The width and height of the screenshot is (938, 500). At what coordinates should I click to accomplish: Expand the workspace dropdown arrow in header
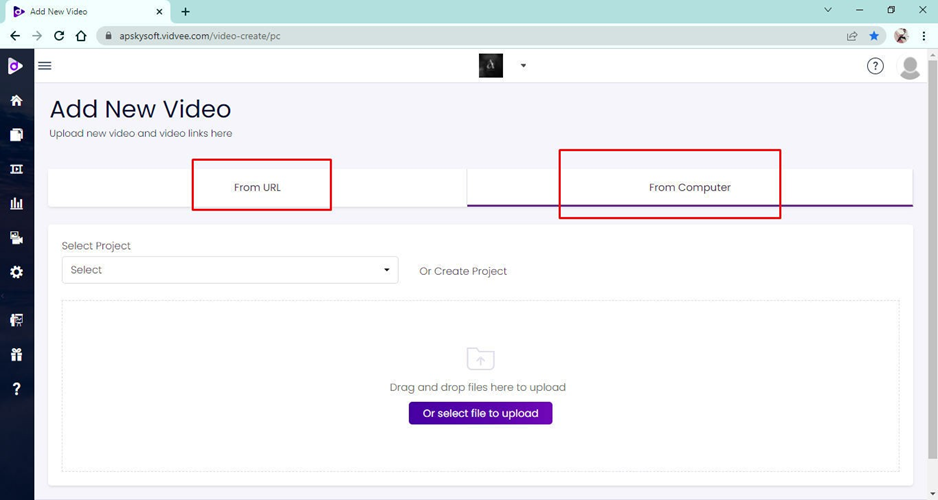pos(523,66)
